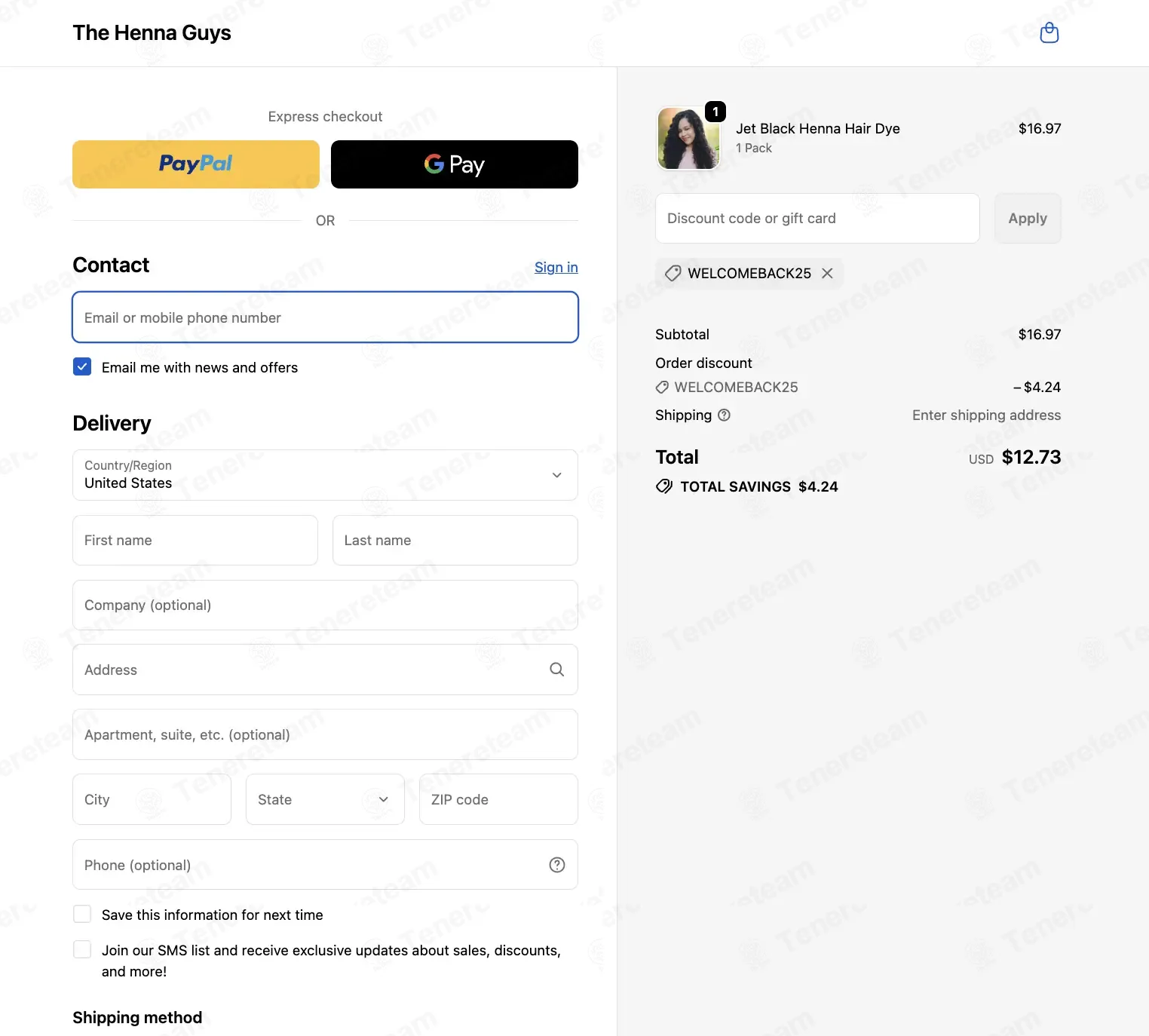Click the Jet Black Henna product thumbnail
This screenshot has width=1149, height=1036.
[x=688, y=138]
